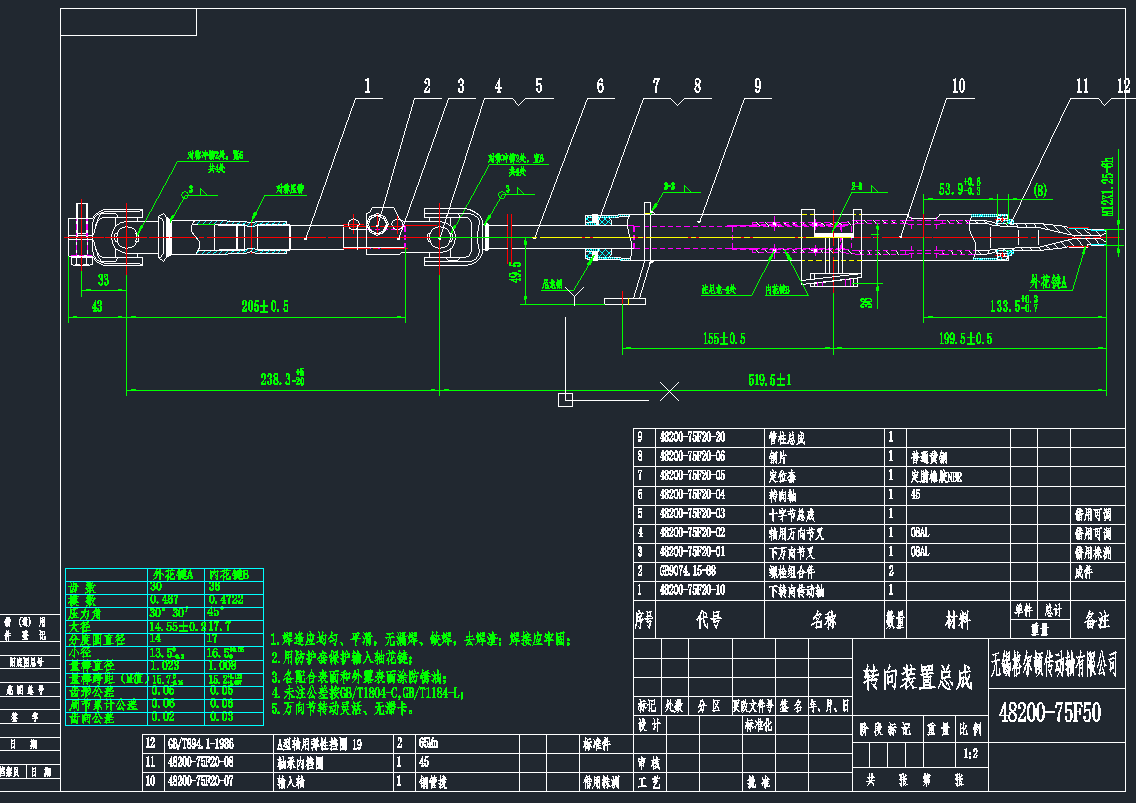Image resolution: width=1136 pixels, height=803 pixels.
Task: Select the 材料 column header
Action: click(x=957, y=621)
